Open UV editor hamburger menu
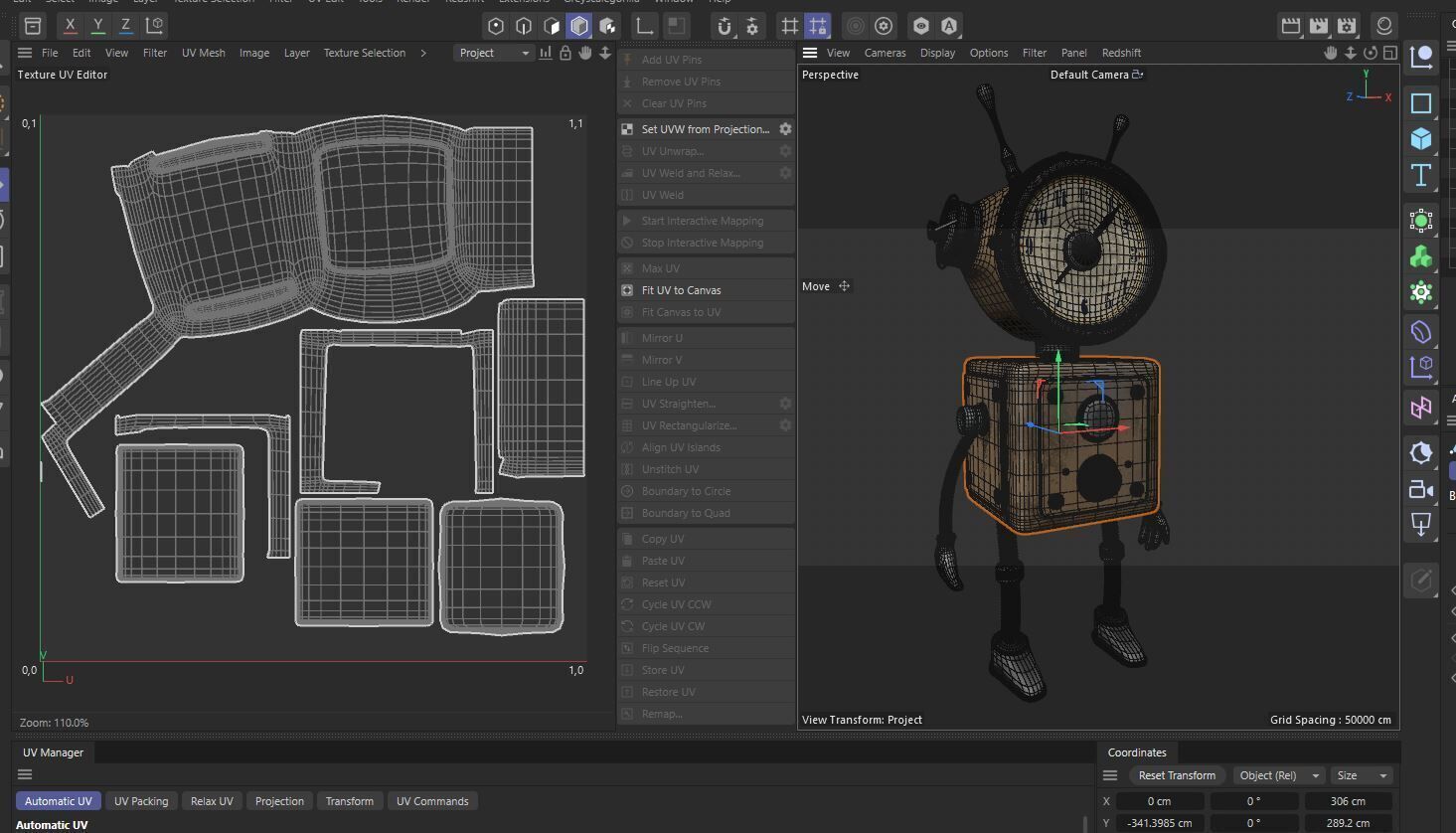 pyautogui.click(x=25, y=53)
